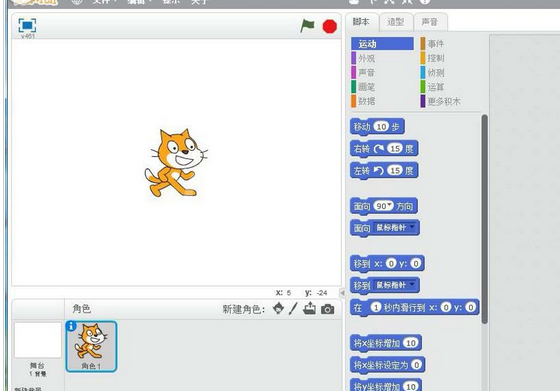Click steps value in 移动 10 步 block
560x391 pixels.
[x=381, y=126]
